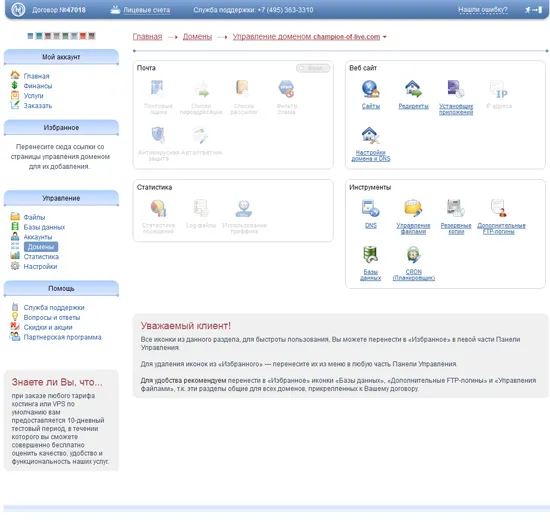Open Статистика in the sidebar menu
This screenshot has height=522, width=550.
(41, 257)
